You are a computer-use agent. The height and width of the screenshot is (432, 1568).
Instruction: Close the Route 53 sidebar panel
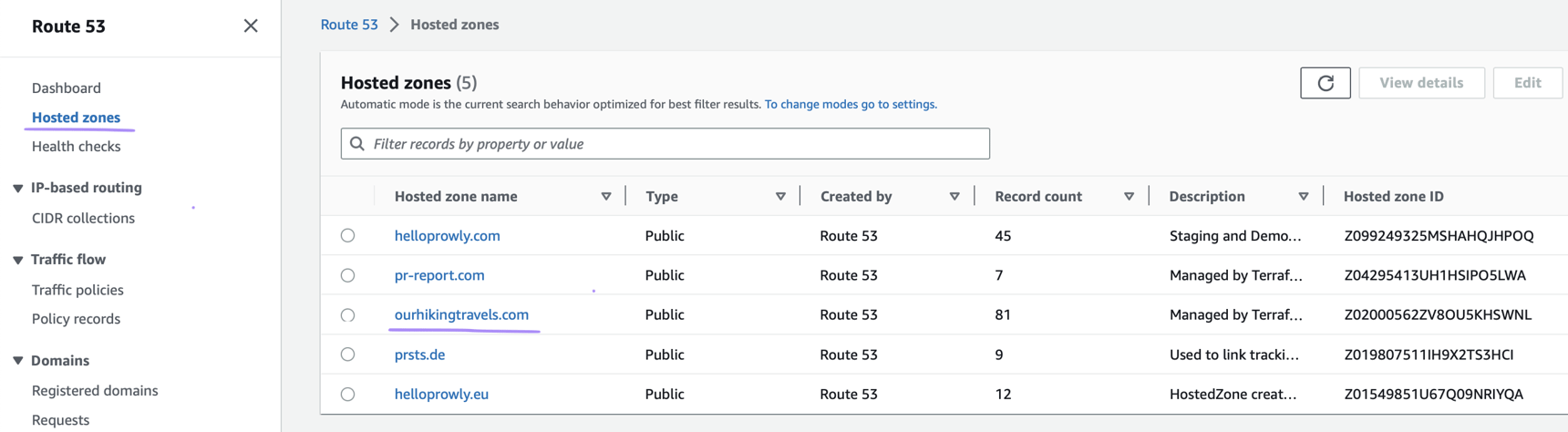[x=251, y=26]
